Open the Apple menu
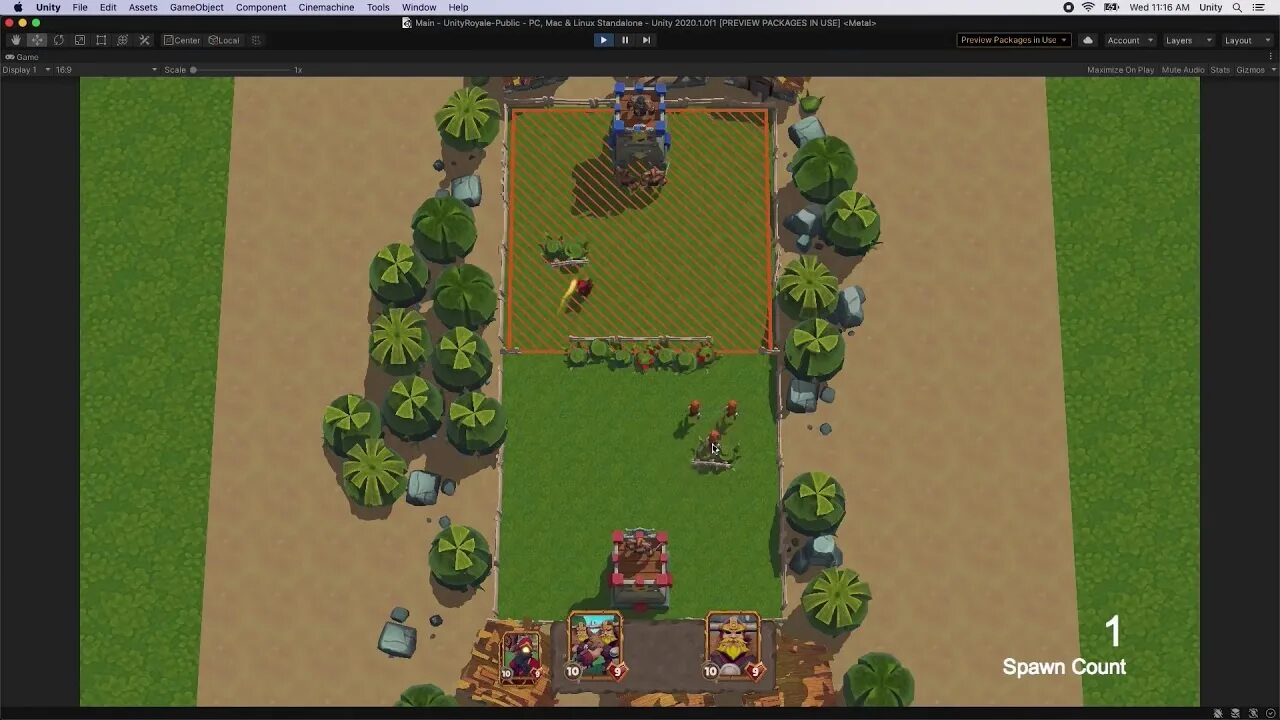Viewport: 1280px width, 720px height. click(x=18, y=7)
